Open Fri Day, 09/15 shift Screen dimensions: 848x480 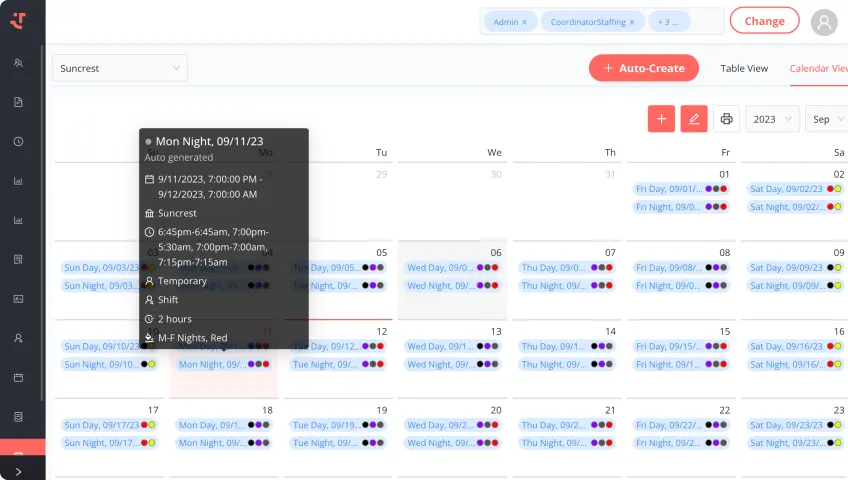point(681,346)
